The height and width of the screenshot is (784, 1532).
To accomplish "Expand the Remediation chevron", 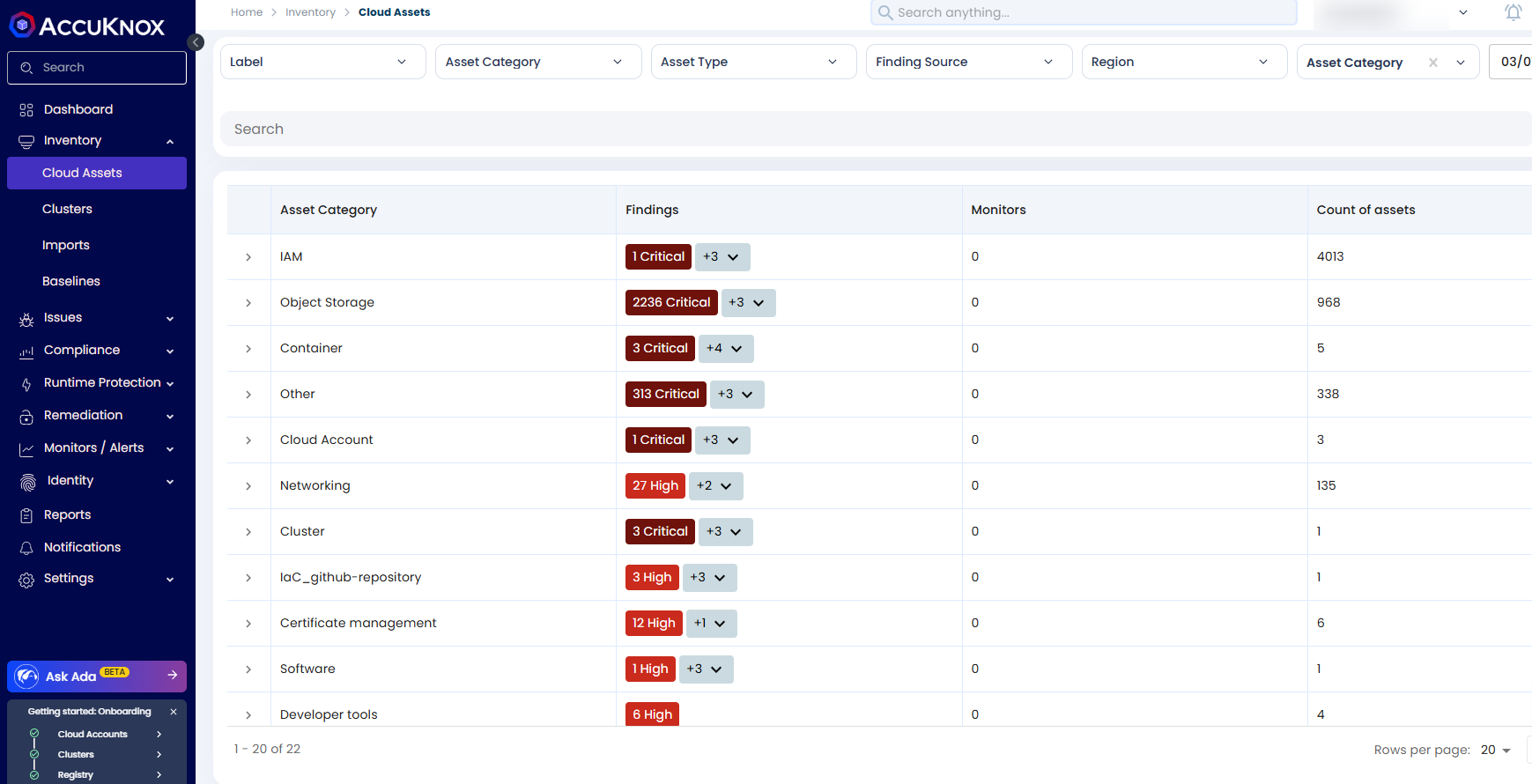I will tap(170, 417).
